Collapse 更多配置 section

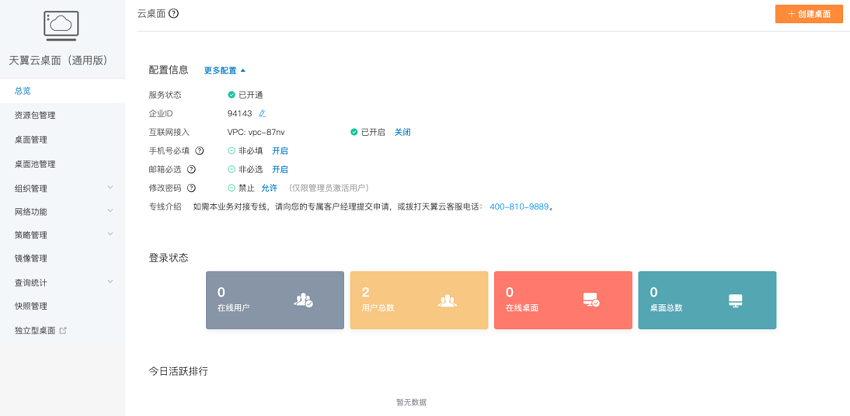click(225, 71)
